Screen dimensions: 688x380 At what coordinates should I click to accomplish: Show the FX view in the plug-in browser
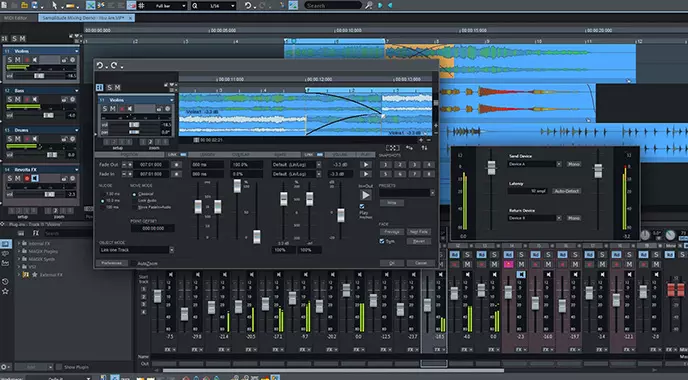pos(36,233)
